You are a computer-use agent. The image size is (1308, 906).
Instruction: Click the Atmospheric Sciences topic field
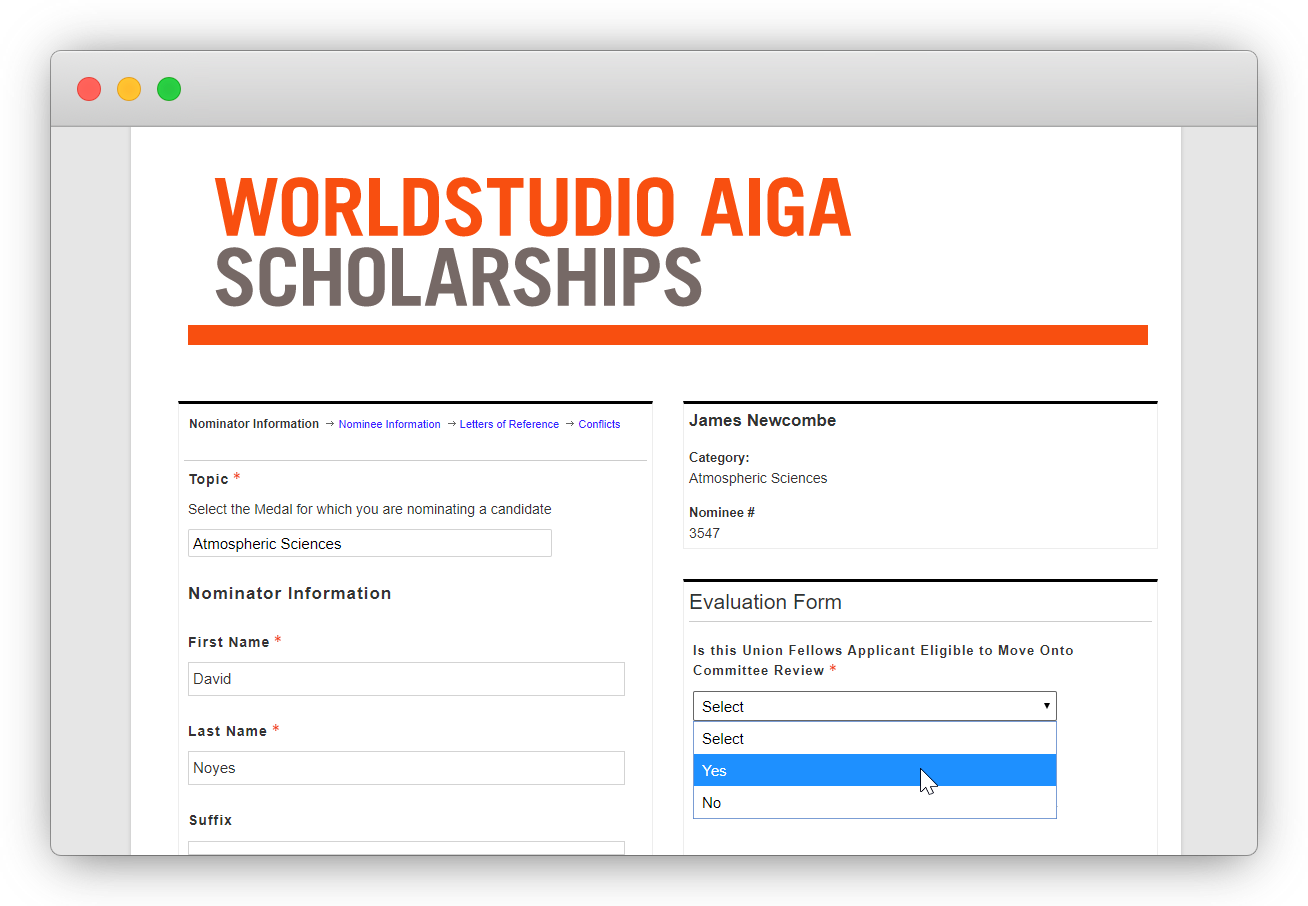370,543
